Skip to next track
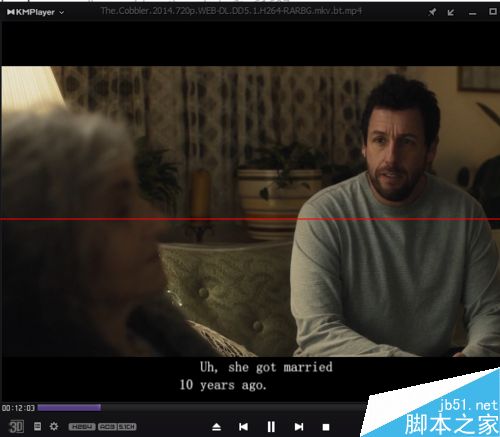Image resolution: width=500 pixels, height=437 pixels. (299, 427)
